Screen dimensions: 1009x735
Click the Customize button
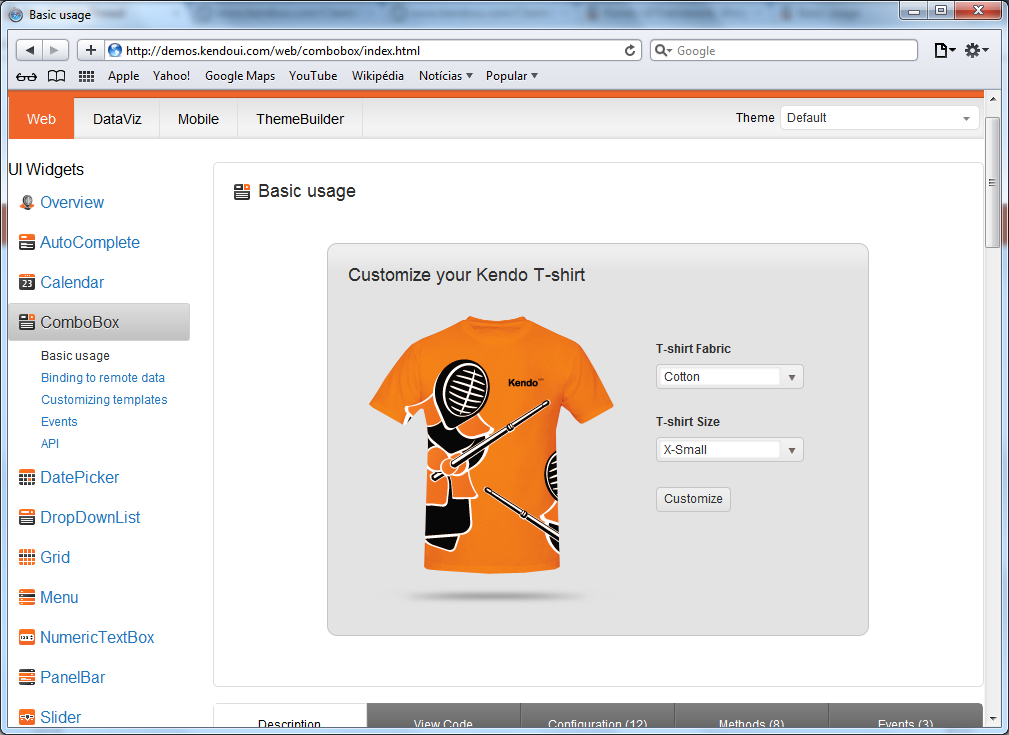tap(693, 499)
